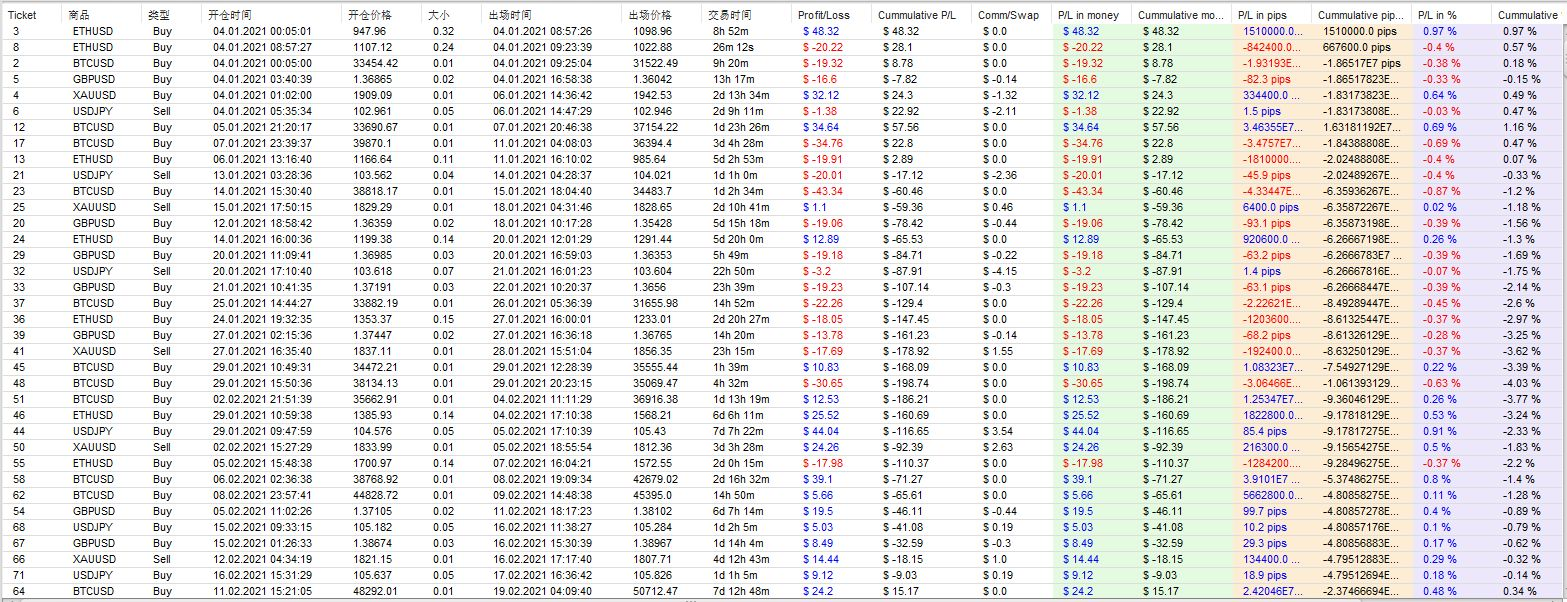1567x602 pixels.
Task: Select the 开仓时间 column header
Action: (x=230, y=16)
